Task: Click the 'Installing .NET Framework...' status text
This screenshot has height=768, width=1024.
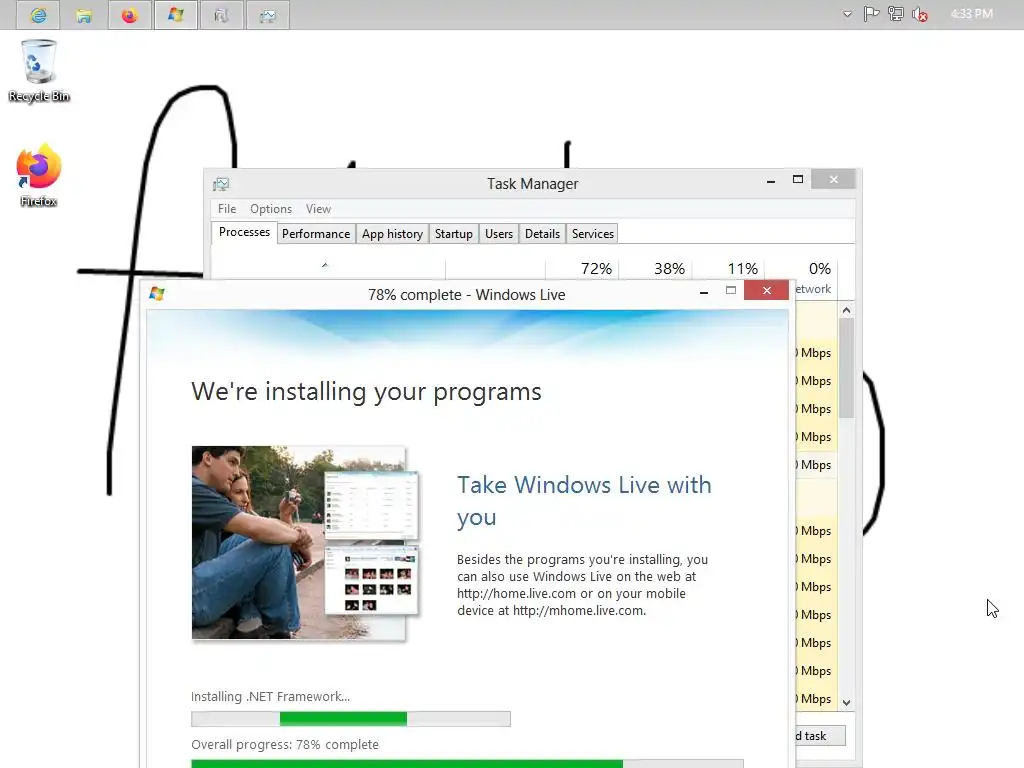Action: point(270,697)
